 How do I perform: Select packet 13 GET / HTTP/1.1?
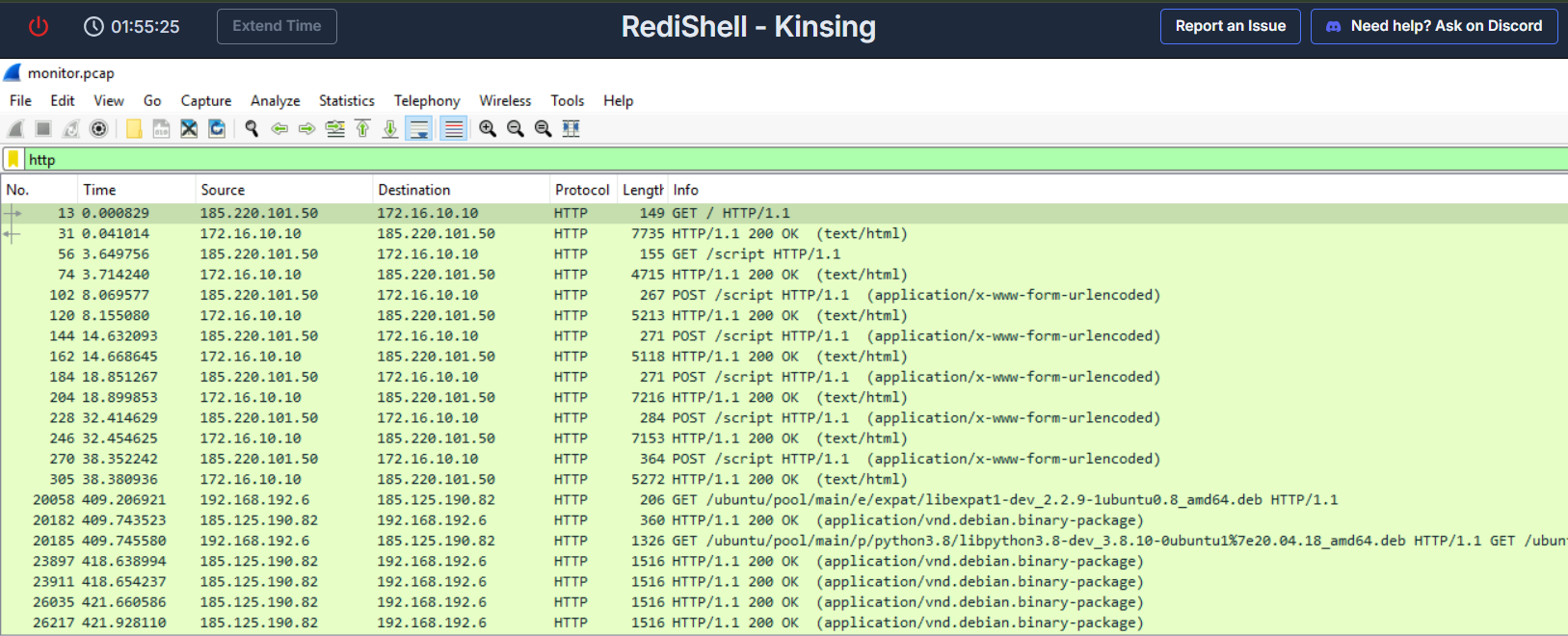click(x=784, y=213)
